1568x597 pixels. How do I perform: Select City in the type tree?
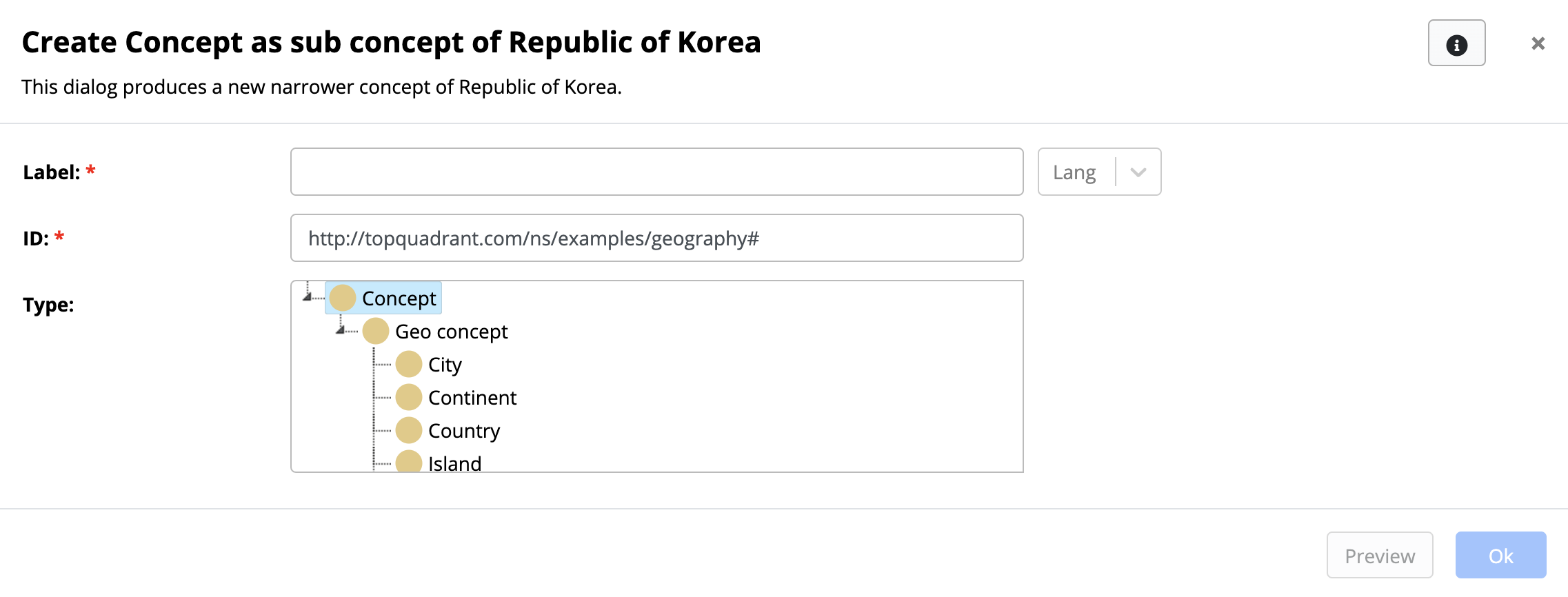click(x=445, y=364)
